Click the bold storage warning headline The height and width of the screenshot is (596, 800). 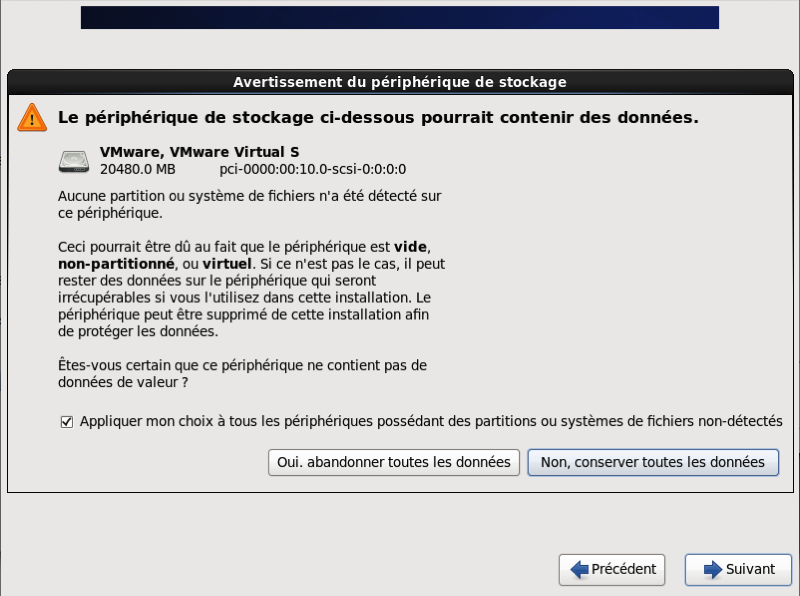tap(378, 117)
